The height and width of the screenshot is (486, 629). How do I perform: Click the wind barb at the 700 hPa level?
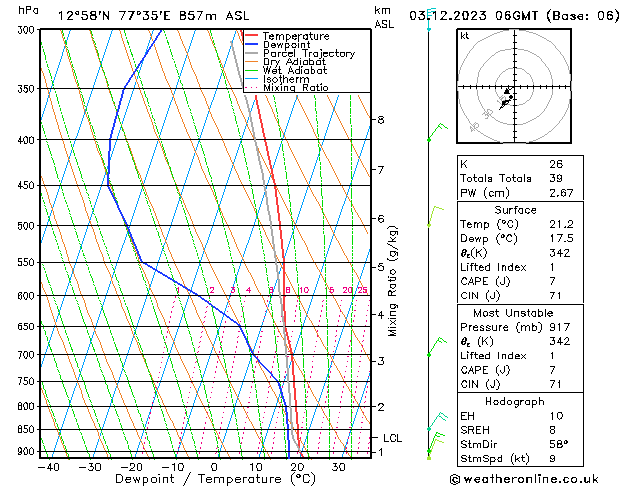[437, 347]
